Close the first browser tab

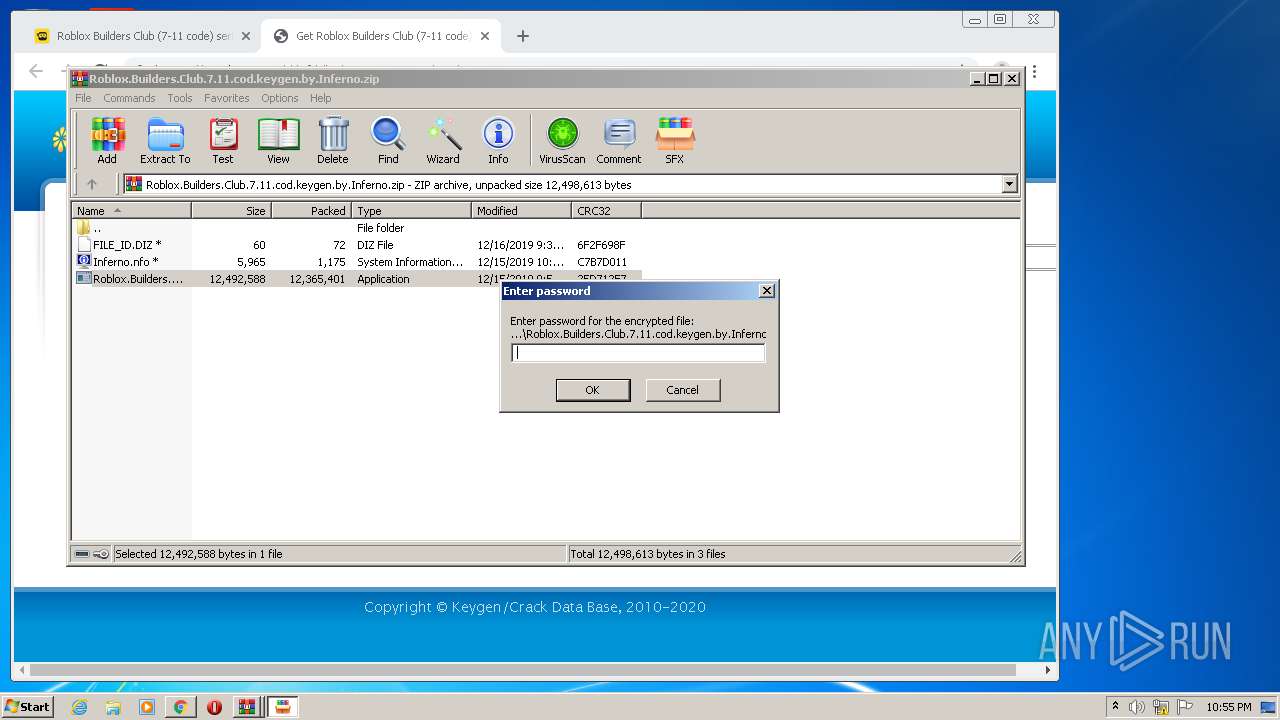point(246,36)
